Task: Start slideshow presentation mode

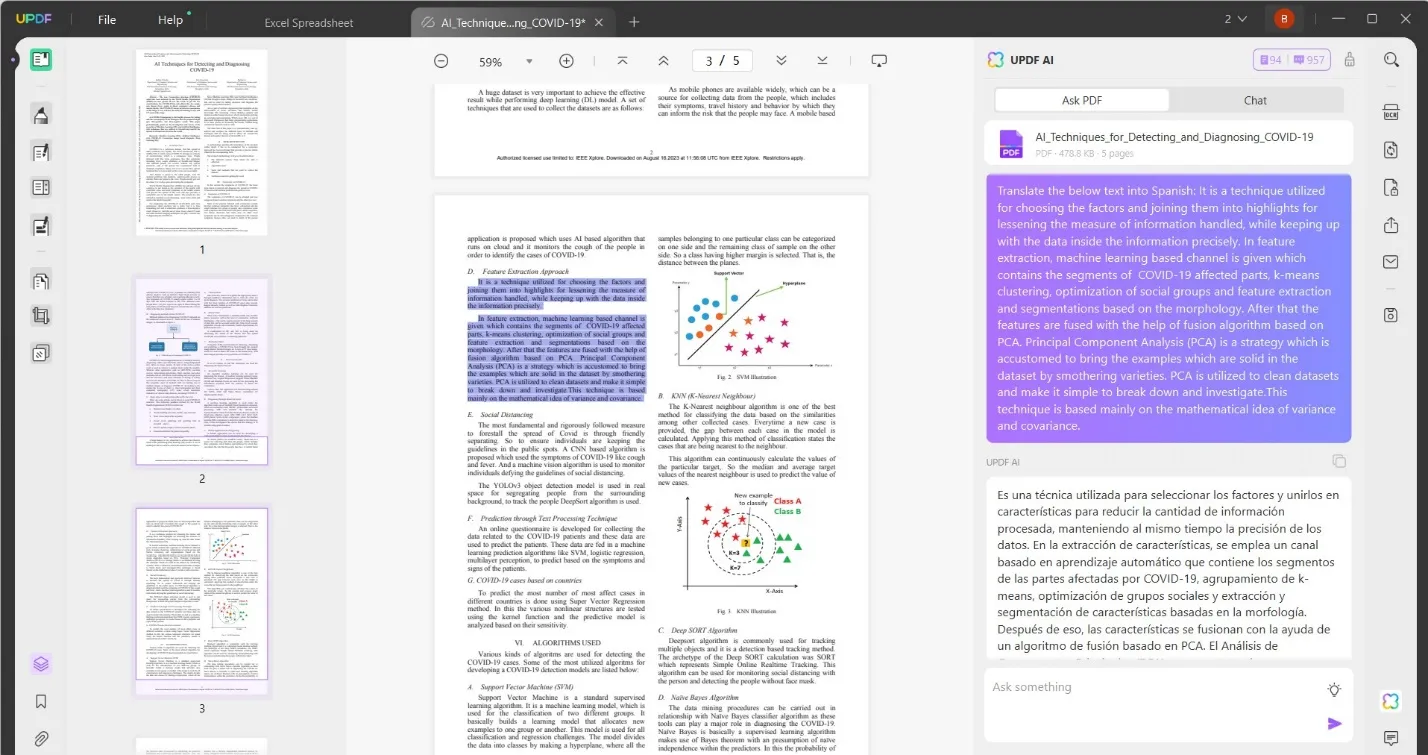Action: click(x=879, y=61)
